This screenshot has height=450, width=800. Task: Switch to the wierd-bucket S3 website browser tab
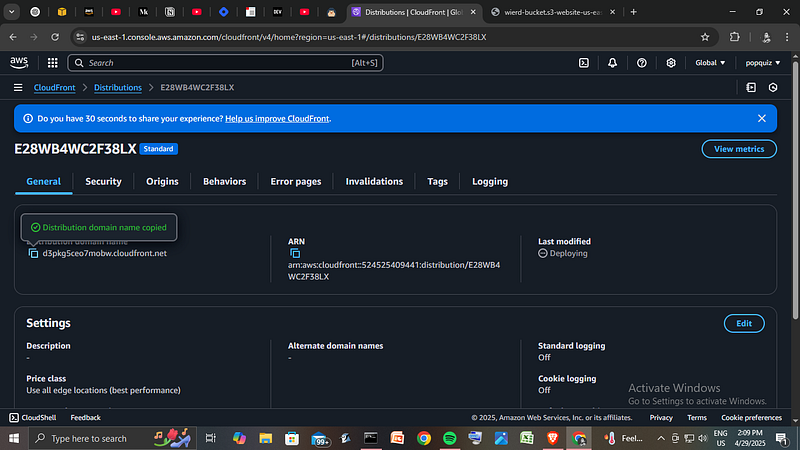pos(552,12)
